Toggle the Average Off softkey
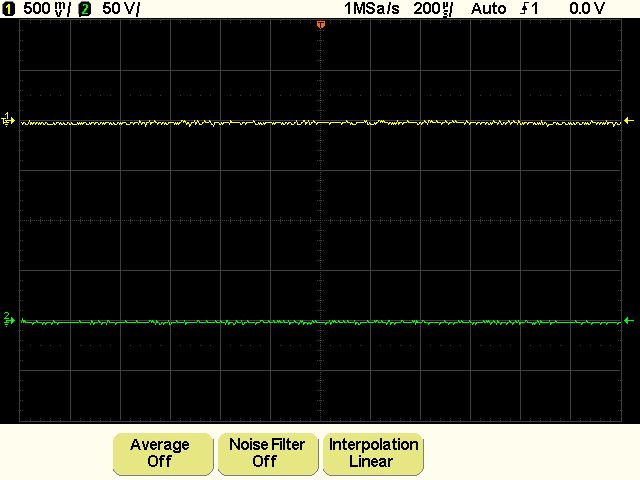The image size is (640, 480). pyautogui.click(x=163, y=453)
